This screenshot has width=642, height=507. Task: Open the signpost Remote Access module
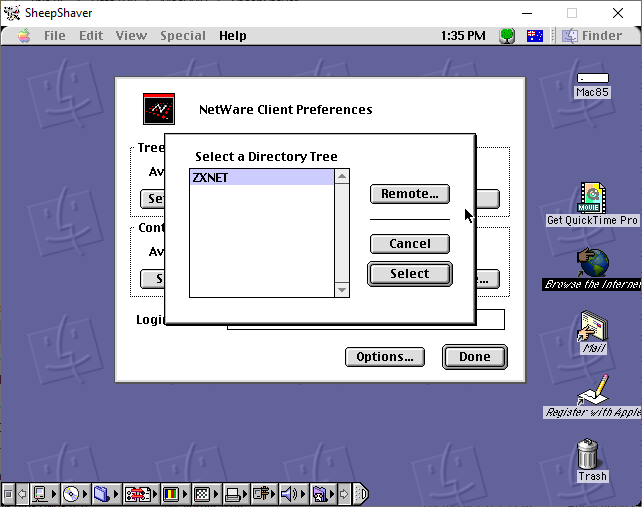264,494
